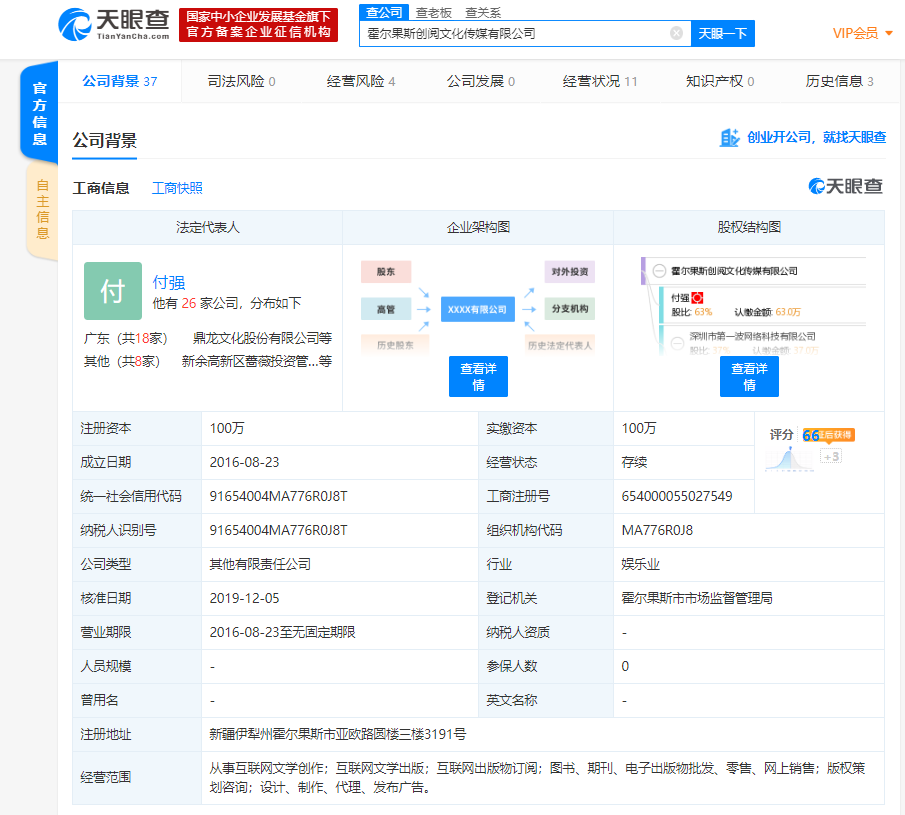
Task: Click the 对外投资 box in structure diagram
Action: [x=570, y=272]
